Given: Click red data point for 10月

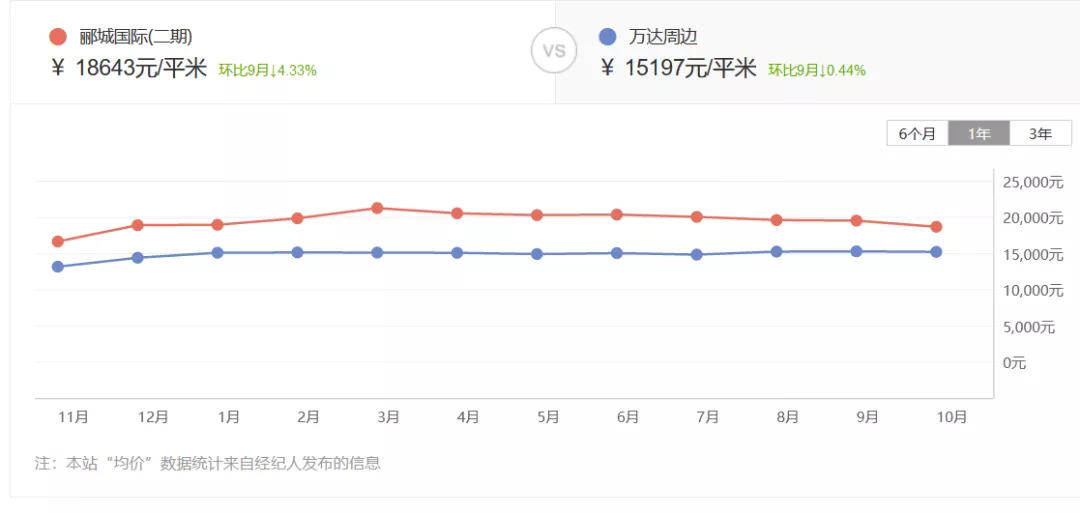Looking at the screenshot, I should [936, 227].
